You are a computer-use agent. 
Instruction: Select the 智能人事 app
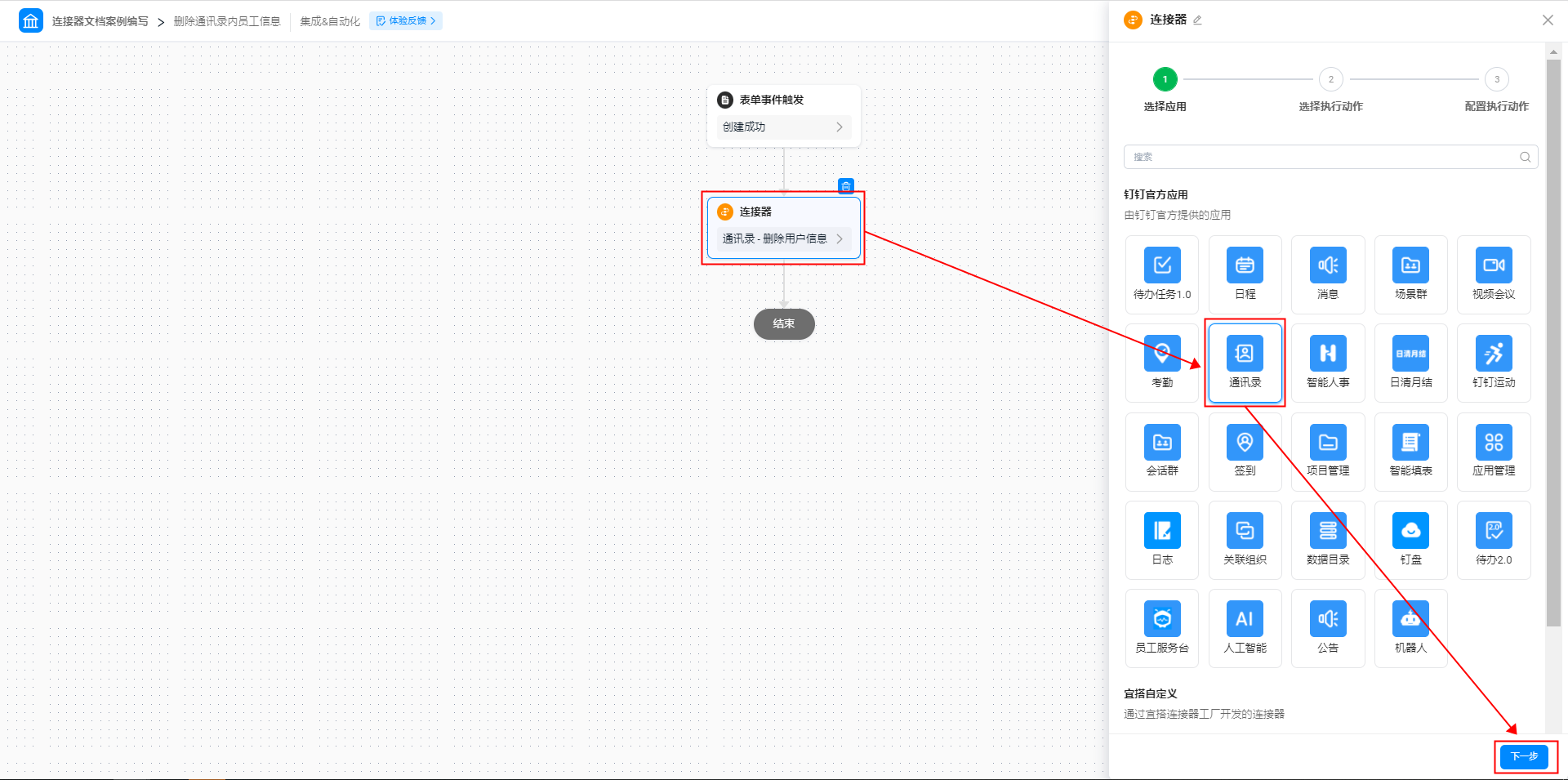click(1328, 363)
